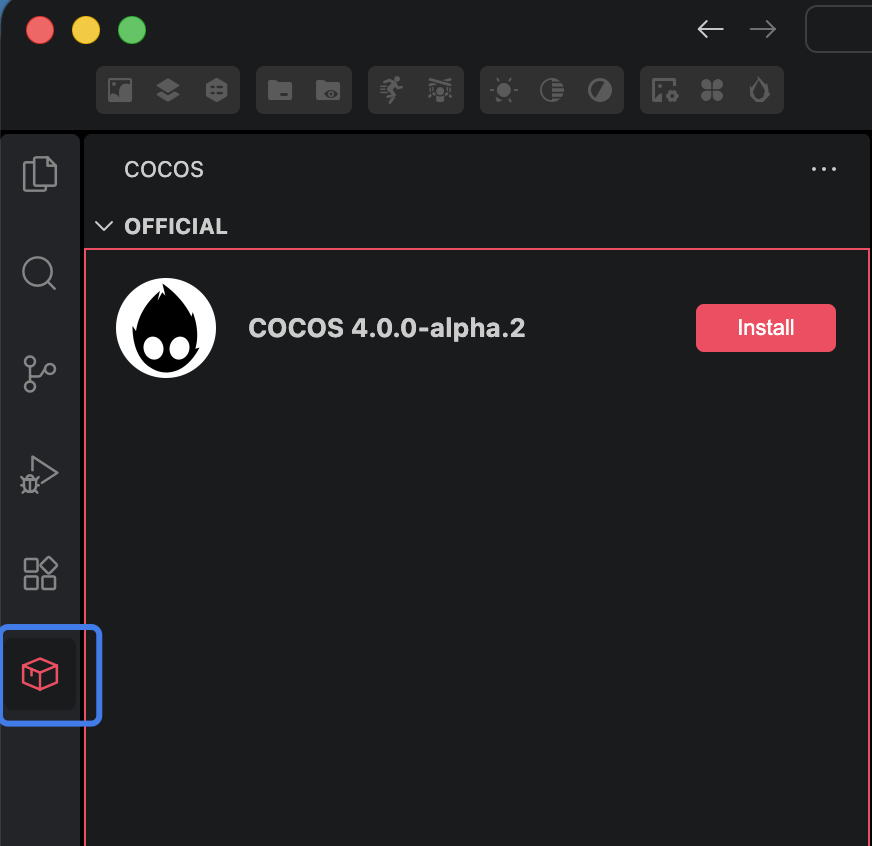Image resolution: width=872 pixels, height=846 pixels.
Task: Select the red Cocos cube icon
Action: [40, 674]
